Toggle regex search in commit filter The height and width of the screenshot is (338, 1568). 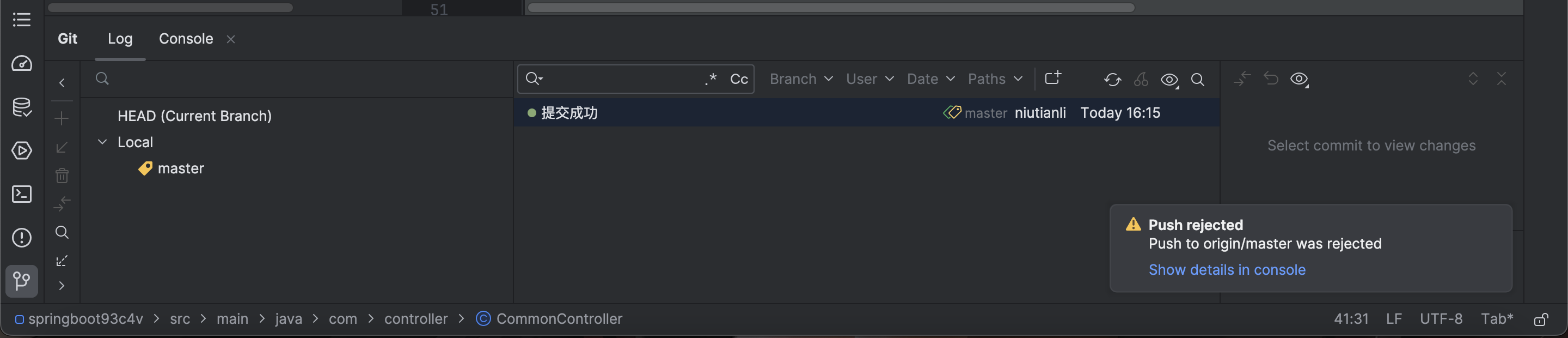click(710, 79)
